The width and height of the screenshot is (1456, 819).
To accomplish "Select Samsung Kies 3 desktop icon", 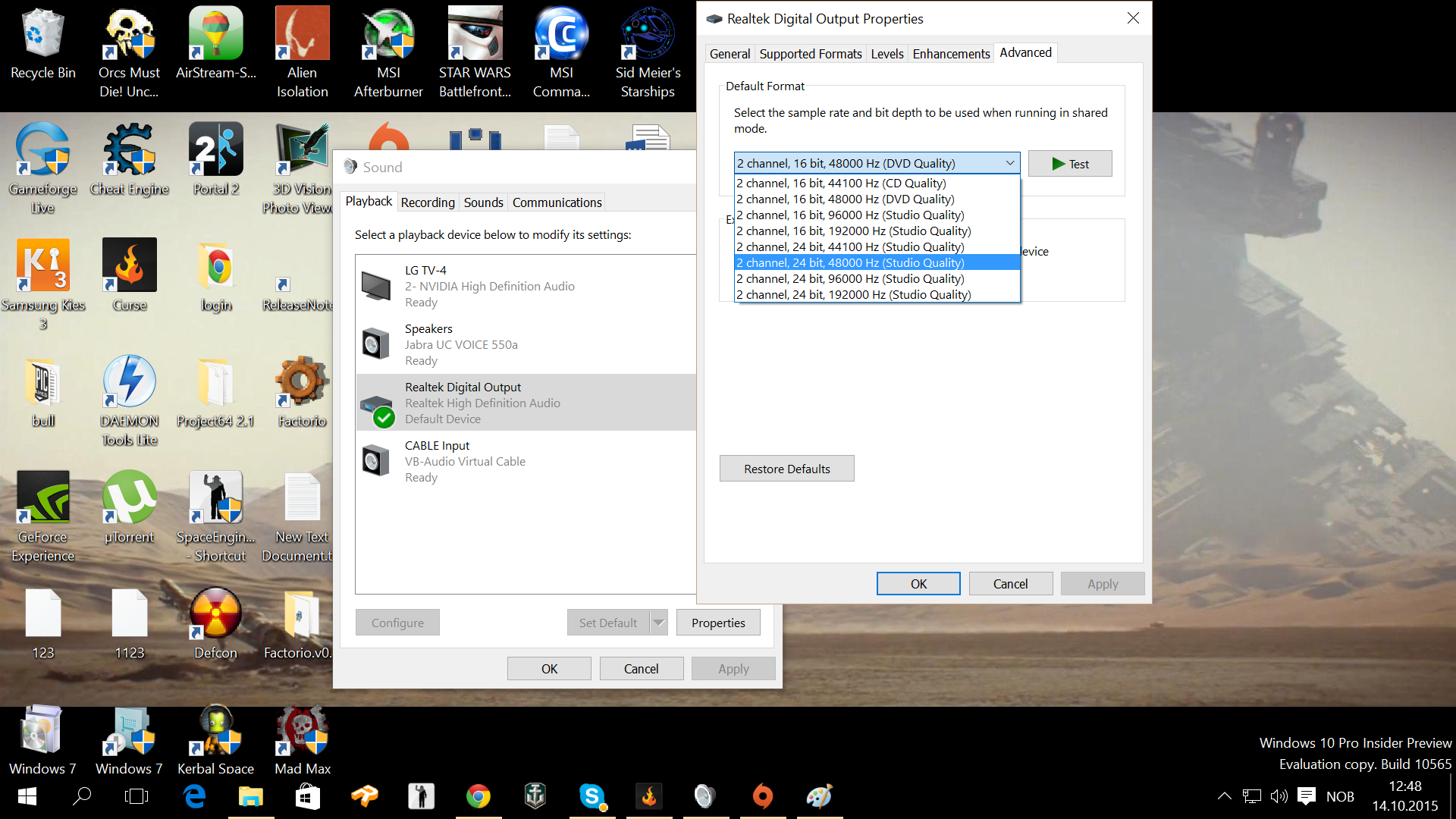I will coord(43,284).
